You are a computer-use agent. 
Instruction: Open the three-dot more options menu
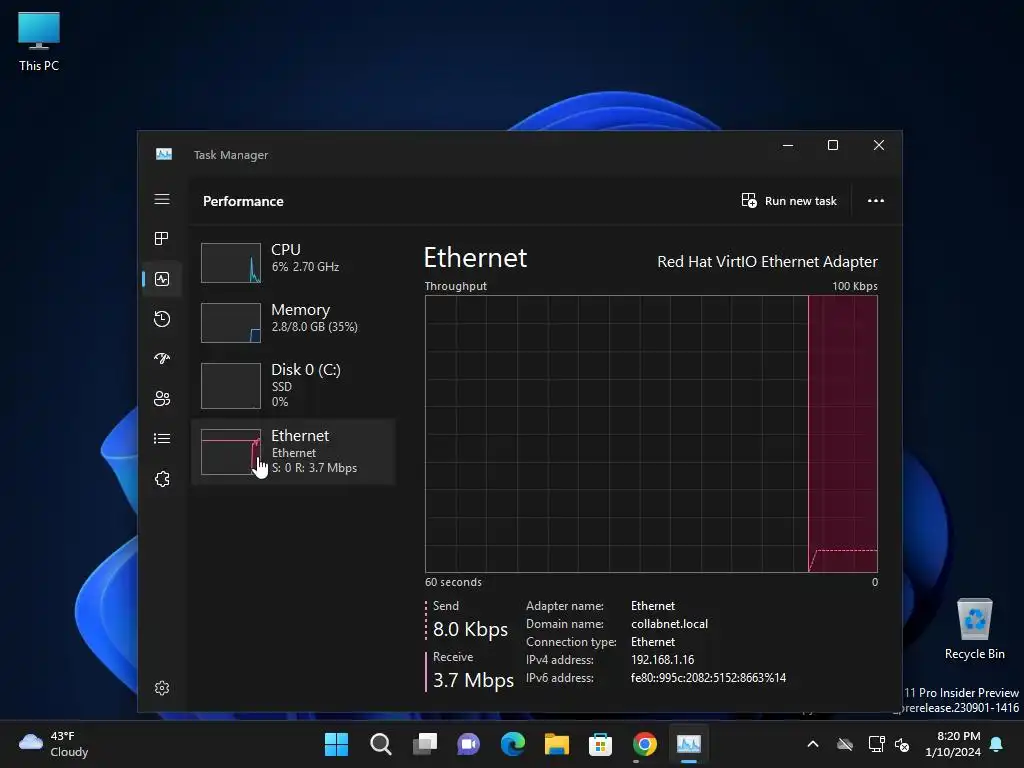tap(876, 200)
